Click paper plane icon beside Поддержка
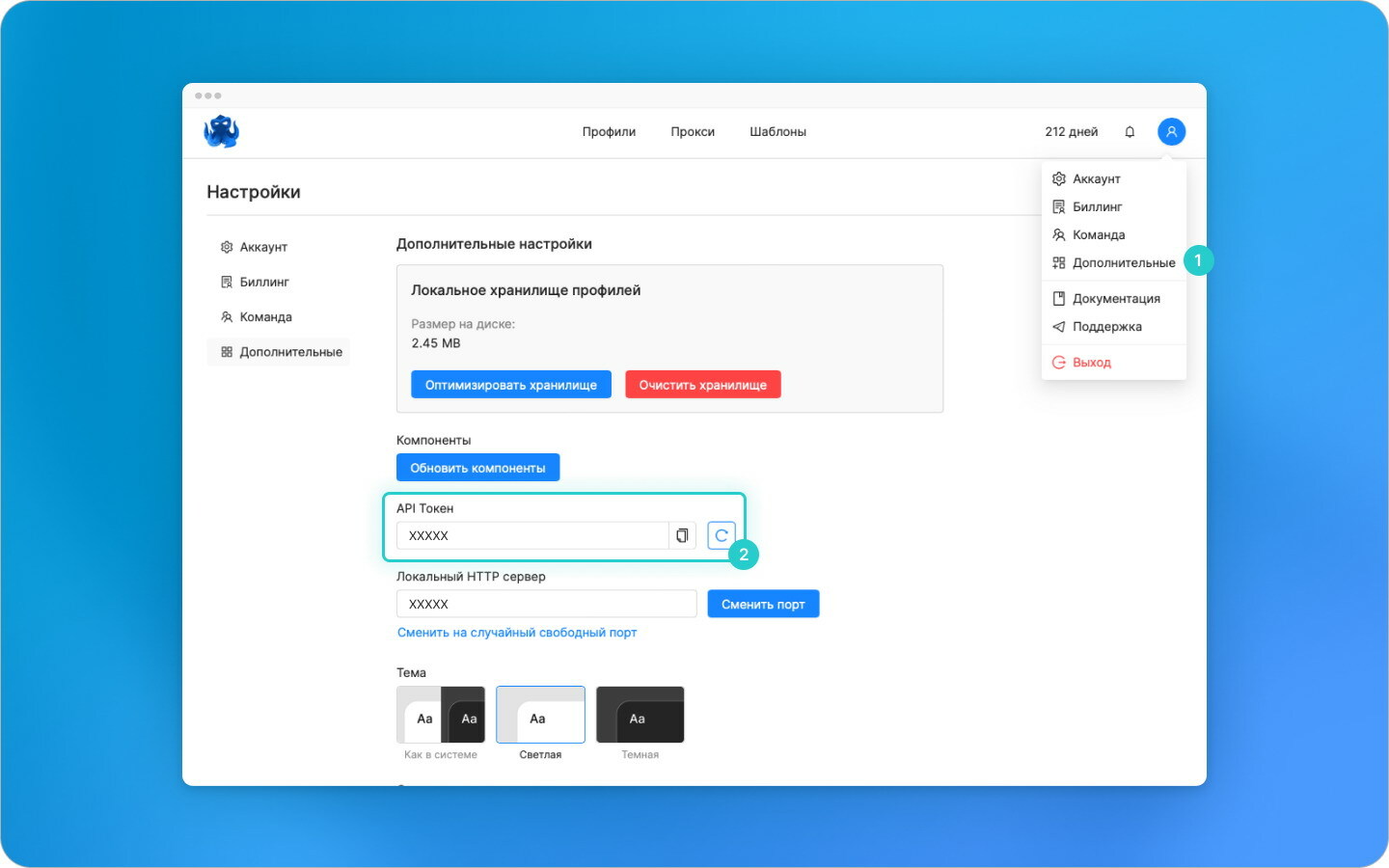This screenshot has width=1389, height=868. click(x=1059, y=326)
